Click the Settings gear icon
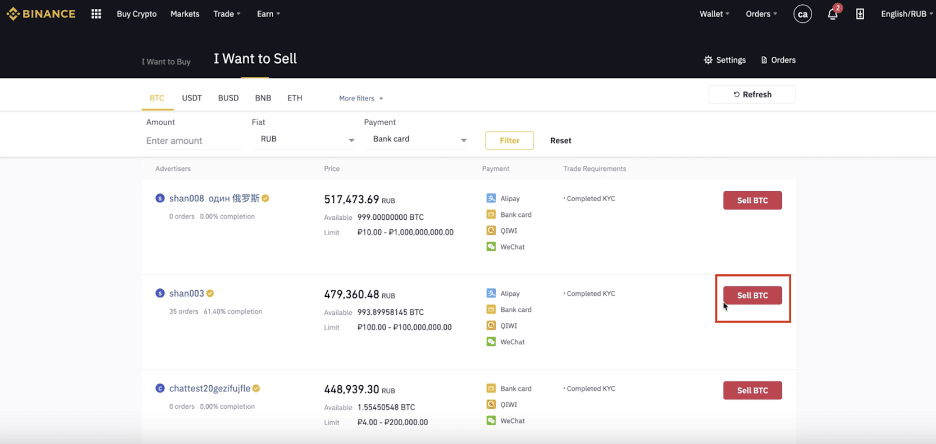The height and width of the screenshot is (444, 936). pyautogui.click(x=708, y=60)
